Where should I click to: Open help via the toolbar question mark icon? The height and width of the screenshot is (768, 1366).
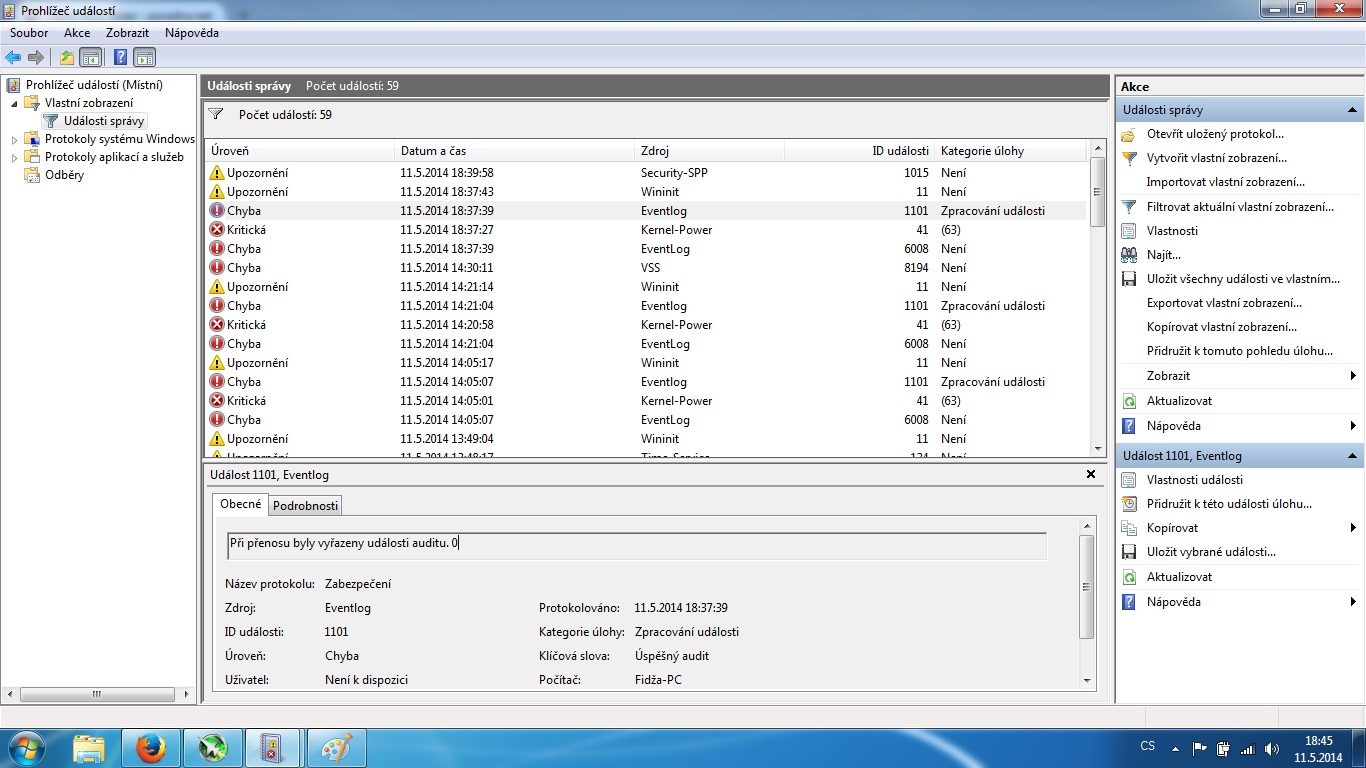click(121, 57)
